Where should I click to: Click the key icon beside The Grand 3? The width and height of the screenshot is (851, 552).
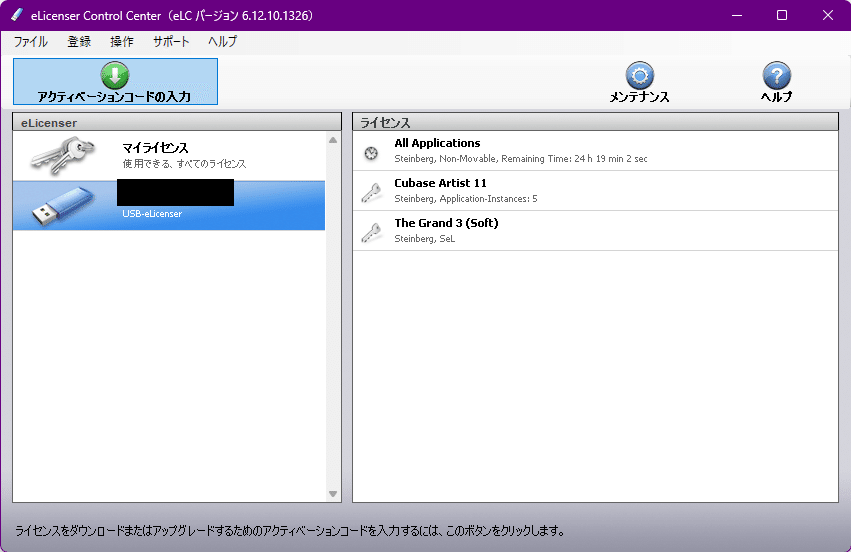pos(371,233)
